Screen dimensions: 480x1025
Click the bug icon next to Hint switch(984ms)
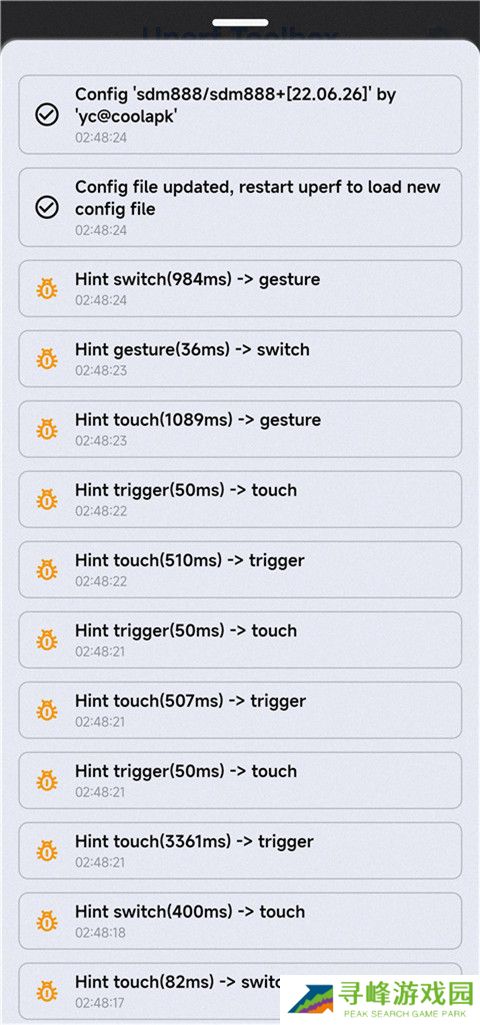[x=46, y=288]
